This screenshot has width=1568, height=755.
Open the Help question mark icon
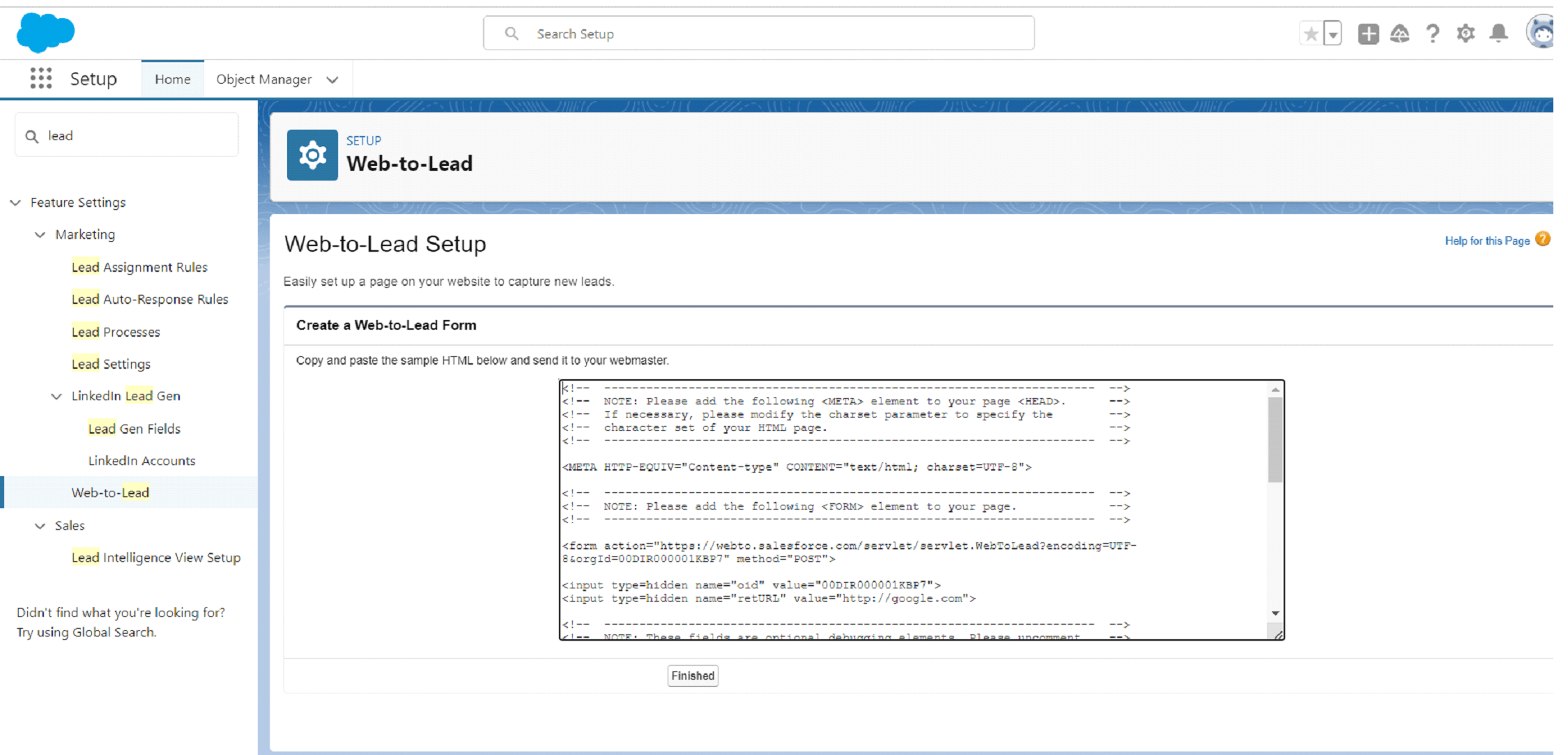pyautogui.click(x=1432, y=33)
